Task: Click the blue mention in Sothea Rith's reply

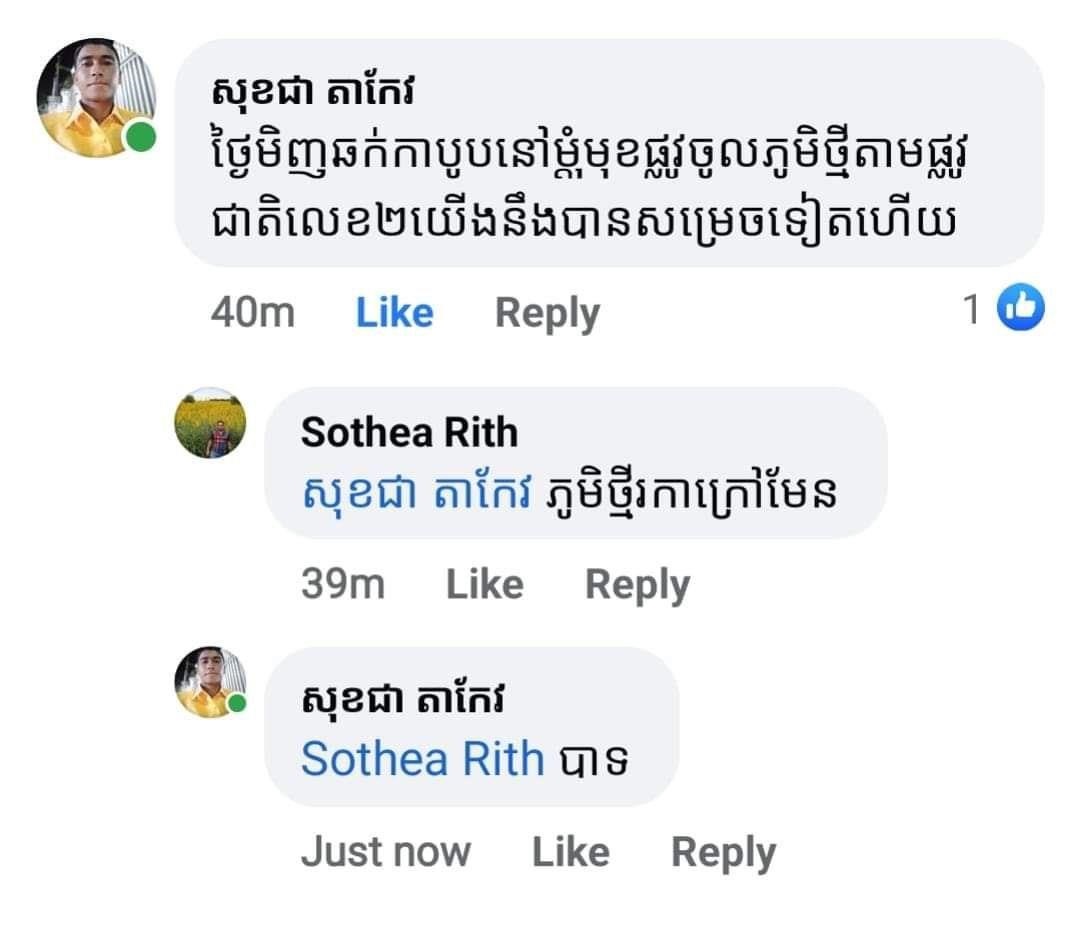Action: click(x=416, y=493)
